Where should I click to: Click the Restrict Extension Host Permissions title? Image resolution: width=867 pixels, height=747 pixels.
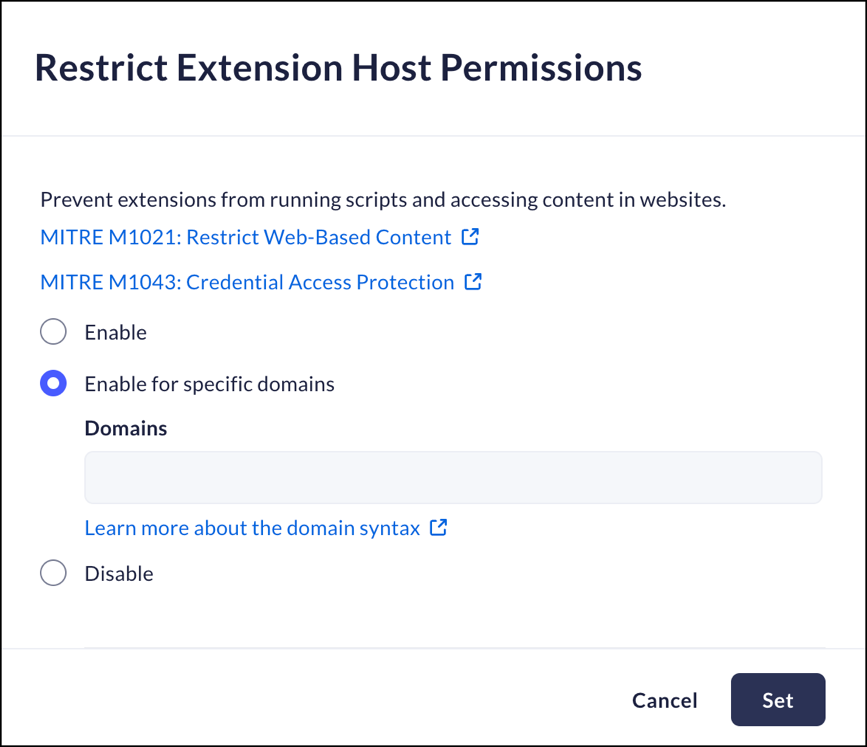[x=339, y=67]
